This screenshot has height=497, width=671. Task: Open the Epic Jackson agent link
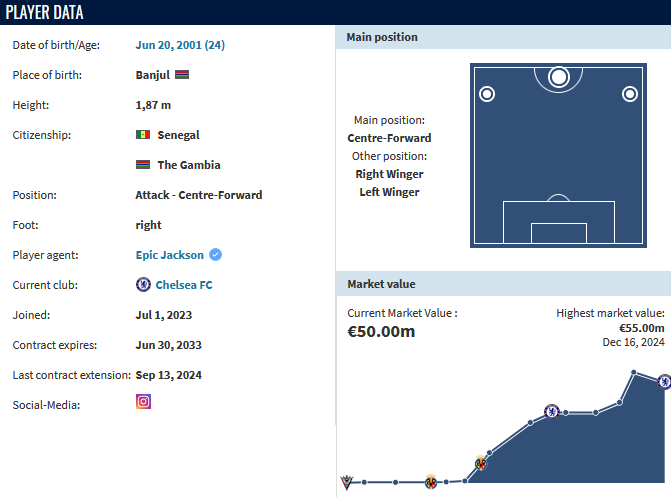coord(169,255)
